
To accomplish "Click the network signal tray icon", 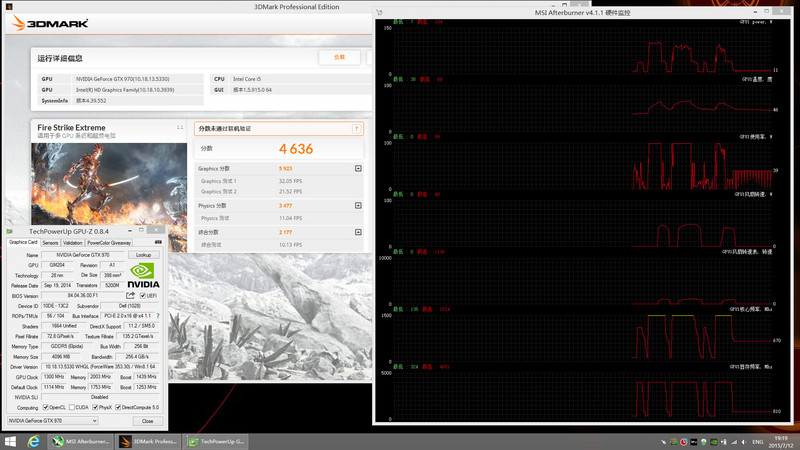I will click(734, 442).
